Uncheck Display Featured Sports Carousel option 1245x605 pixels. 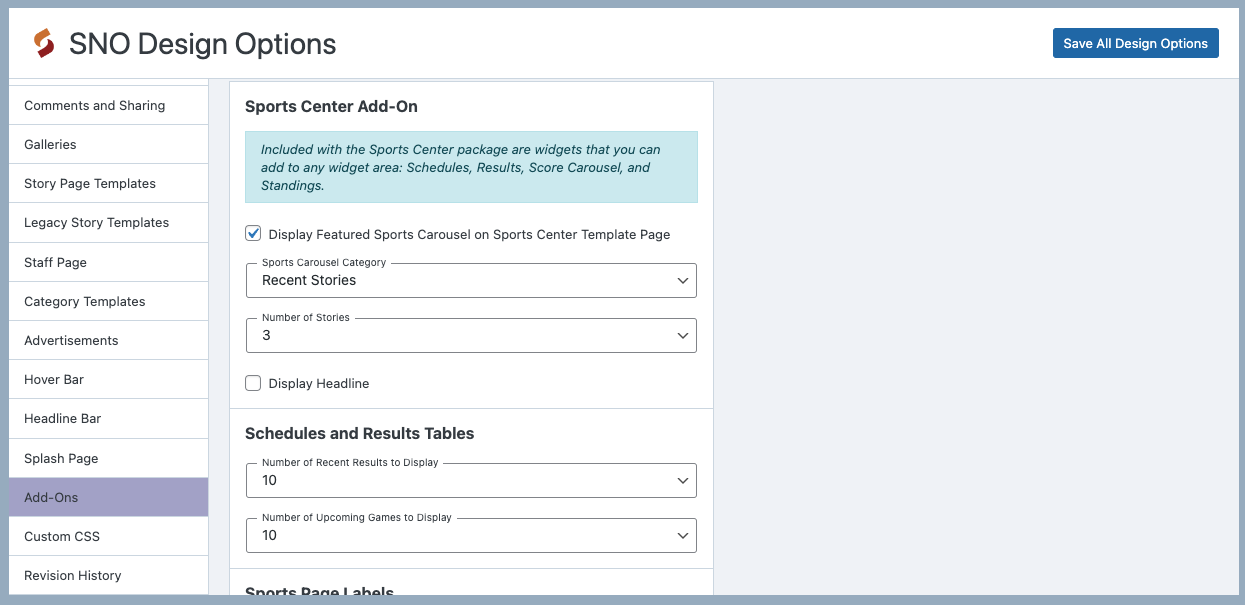(253, 234)
